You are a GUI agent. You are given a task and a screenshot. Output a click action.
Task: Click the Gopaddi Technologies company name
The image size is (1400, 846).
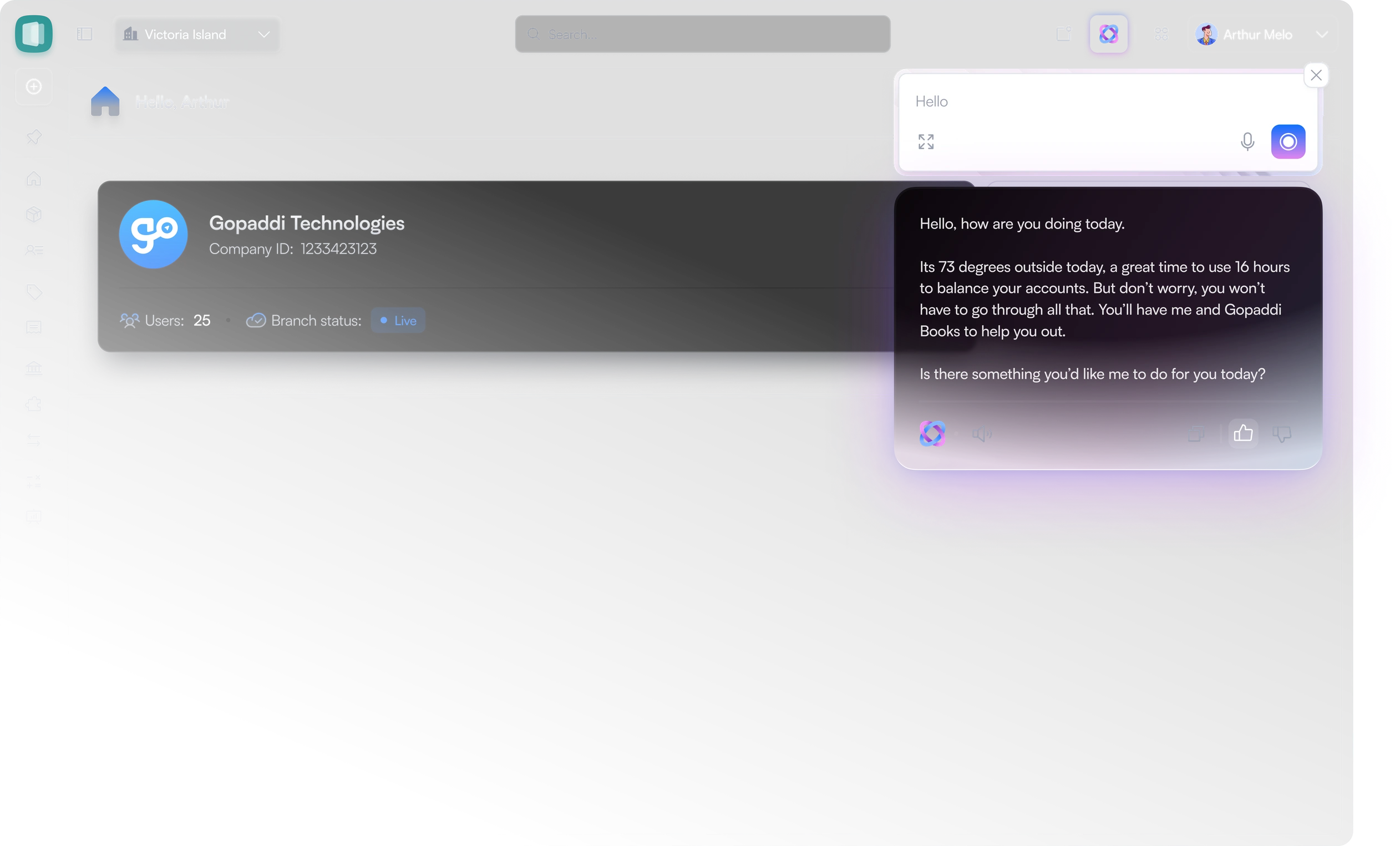coord(307,224)
